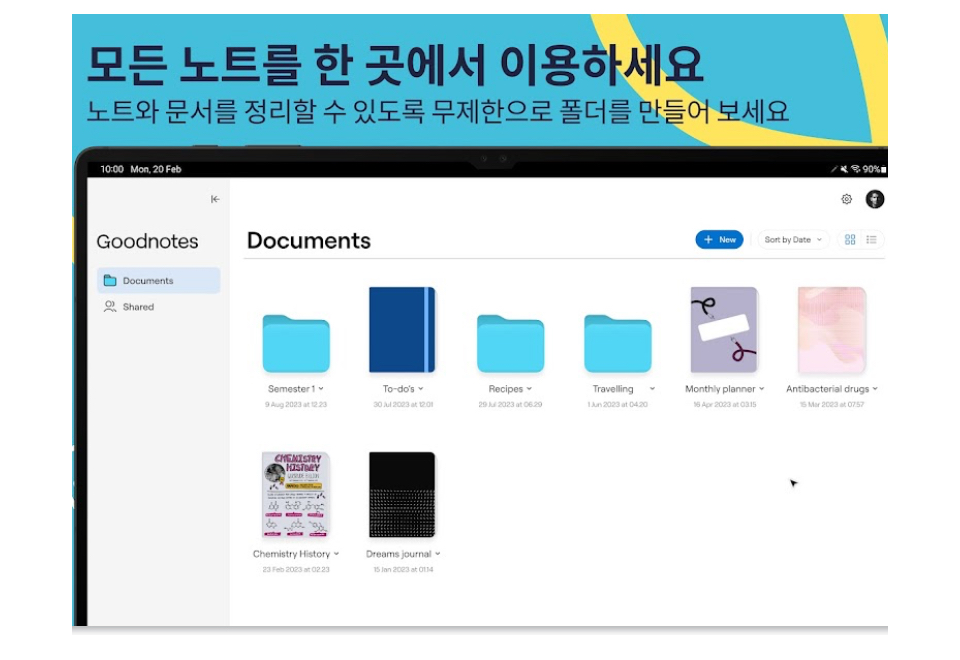Expand options chevron beside Antibacterial drugs
The image size is (960, 660).
pos(875,389)
